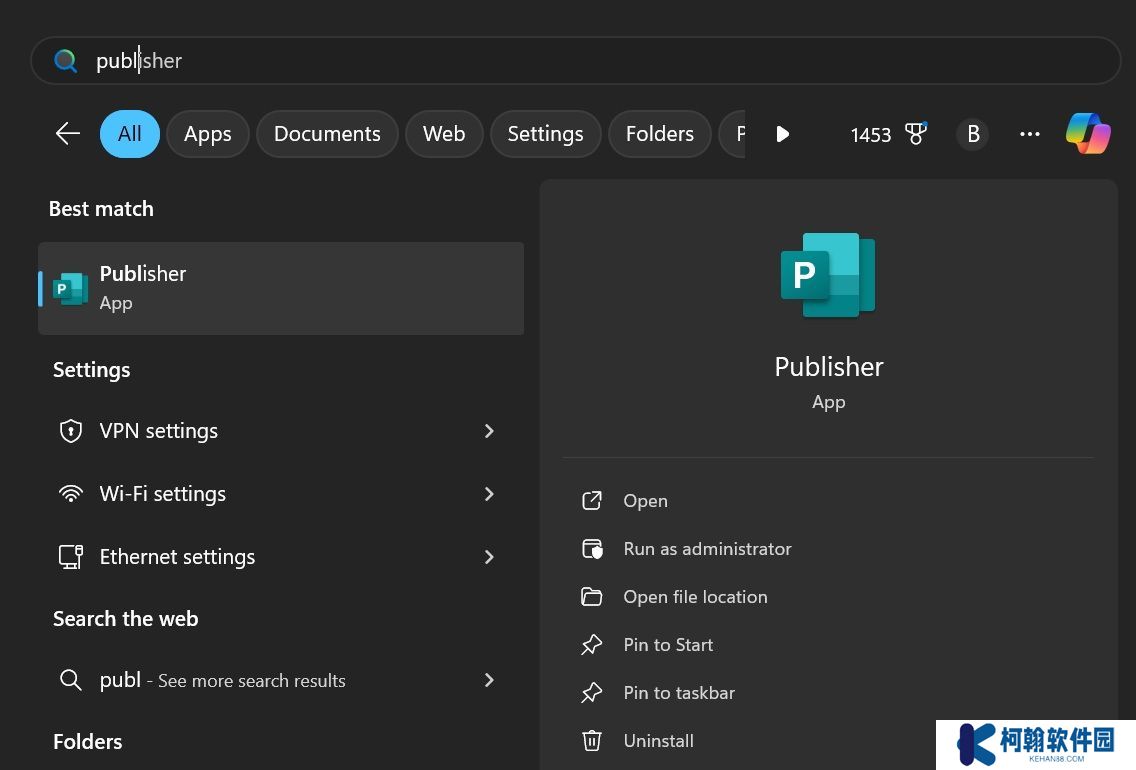Image resolution: width=1136 pixels, height=770 pixels.
Task: Open Ethernet settings result
Action: pos(281,557)
